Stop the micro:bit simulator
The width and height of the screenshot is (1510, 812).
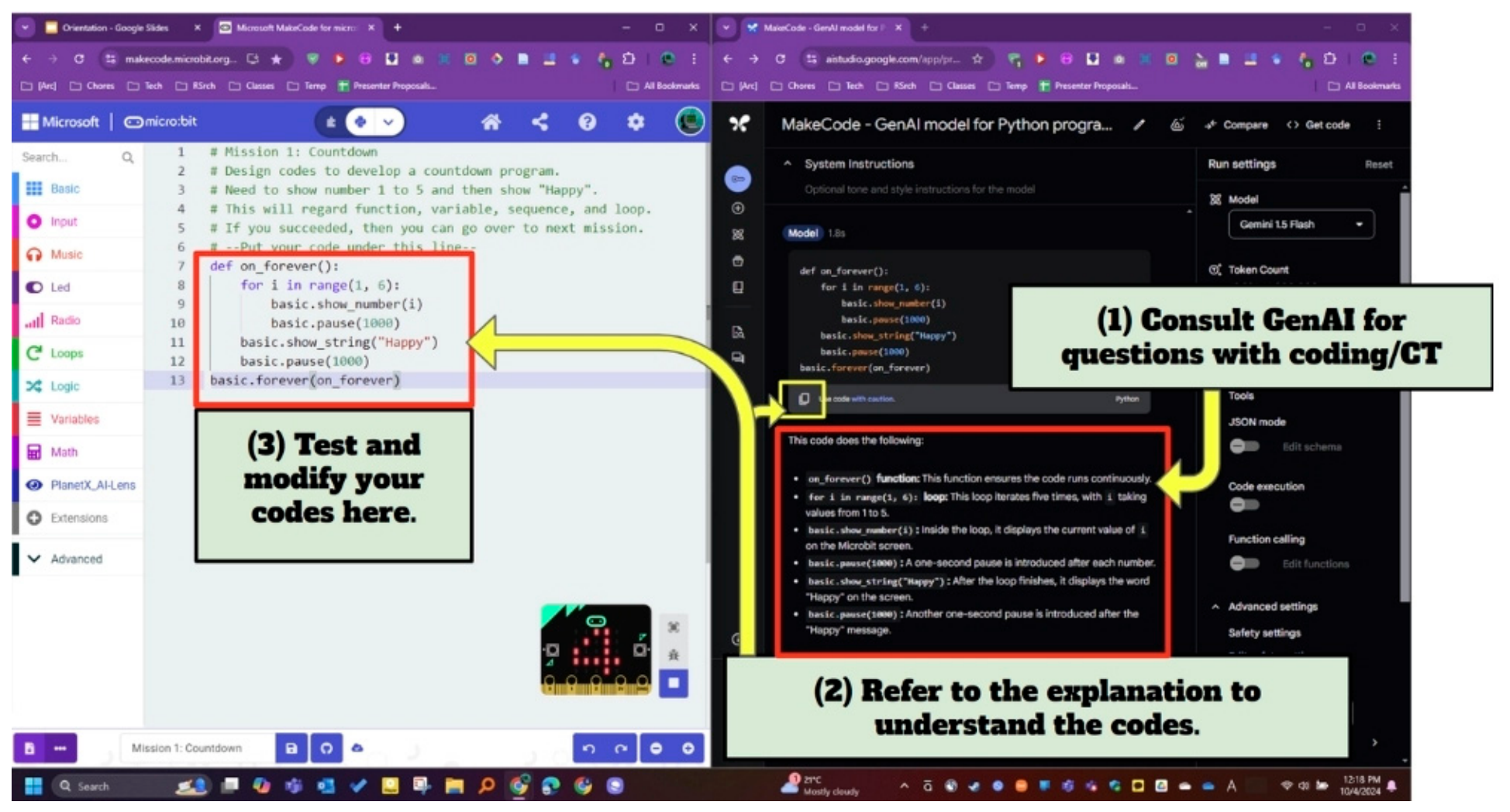pos(674,683)
